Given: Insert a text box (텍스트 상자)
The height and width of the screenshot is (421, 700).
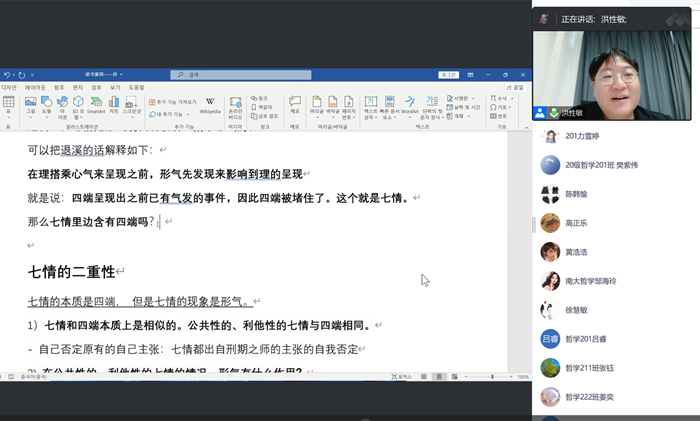Looking at the screenshot, I should pyautogui.click(x=371, y=107).
